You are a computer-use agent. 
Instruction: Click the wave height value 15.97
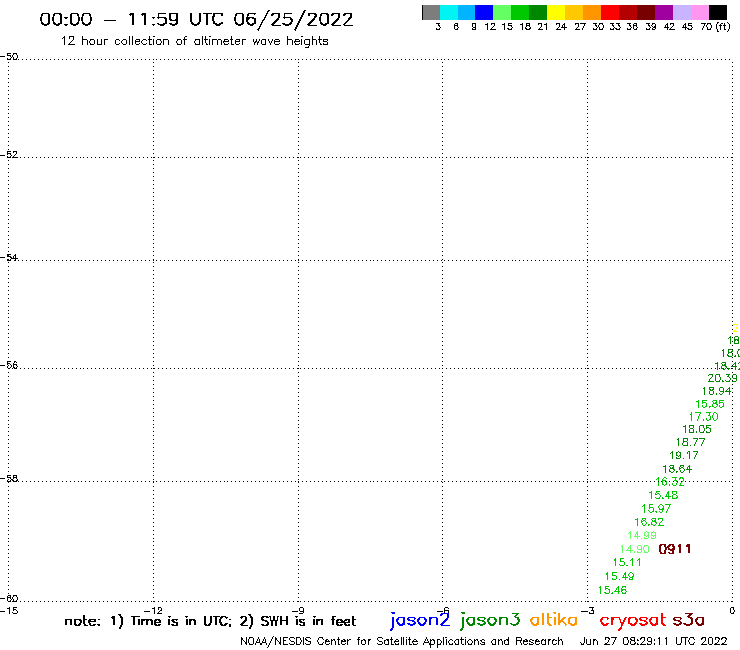(x=656, y=509)
